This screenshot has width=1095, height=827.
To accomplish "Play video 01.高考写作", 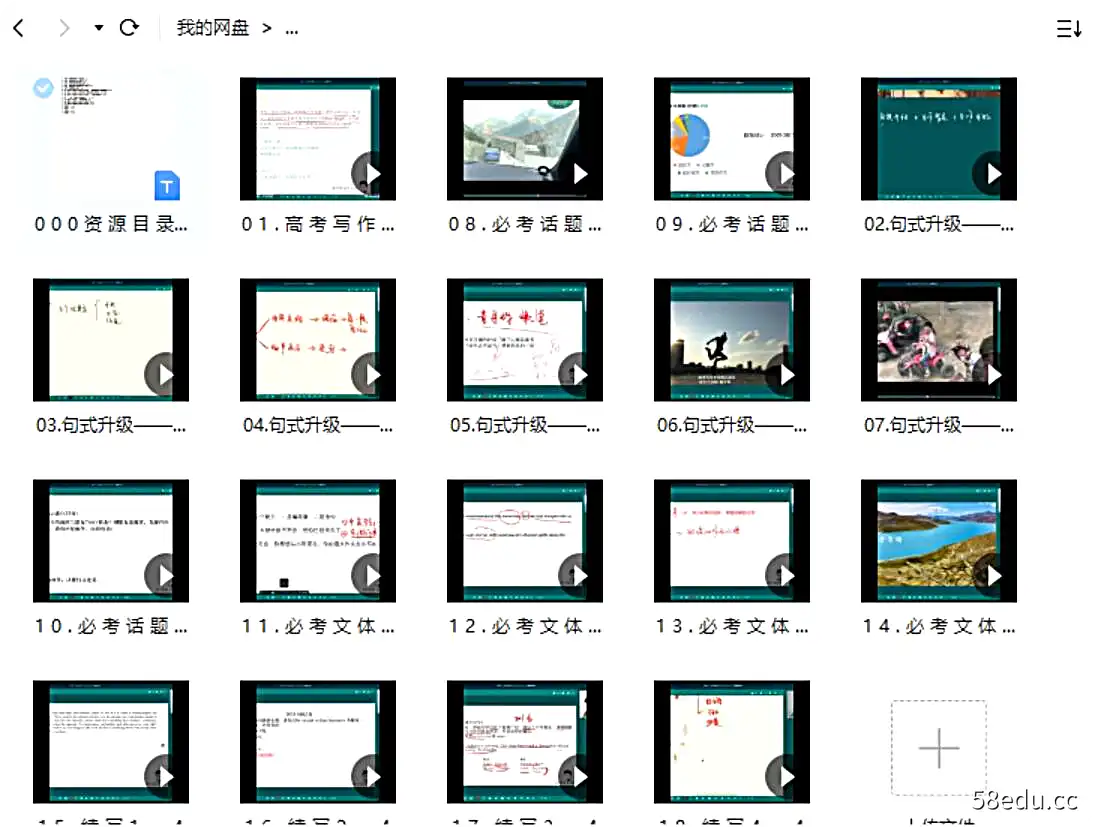I will click(318, 139).
